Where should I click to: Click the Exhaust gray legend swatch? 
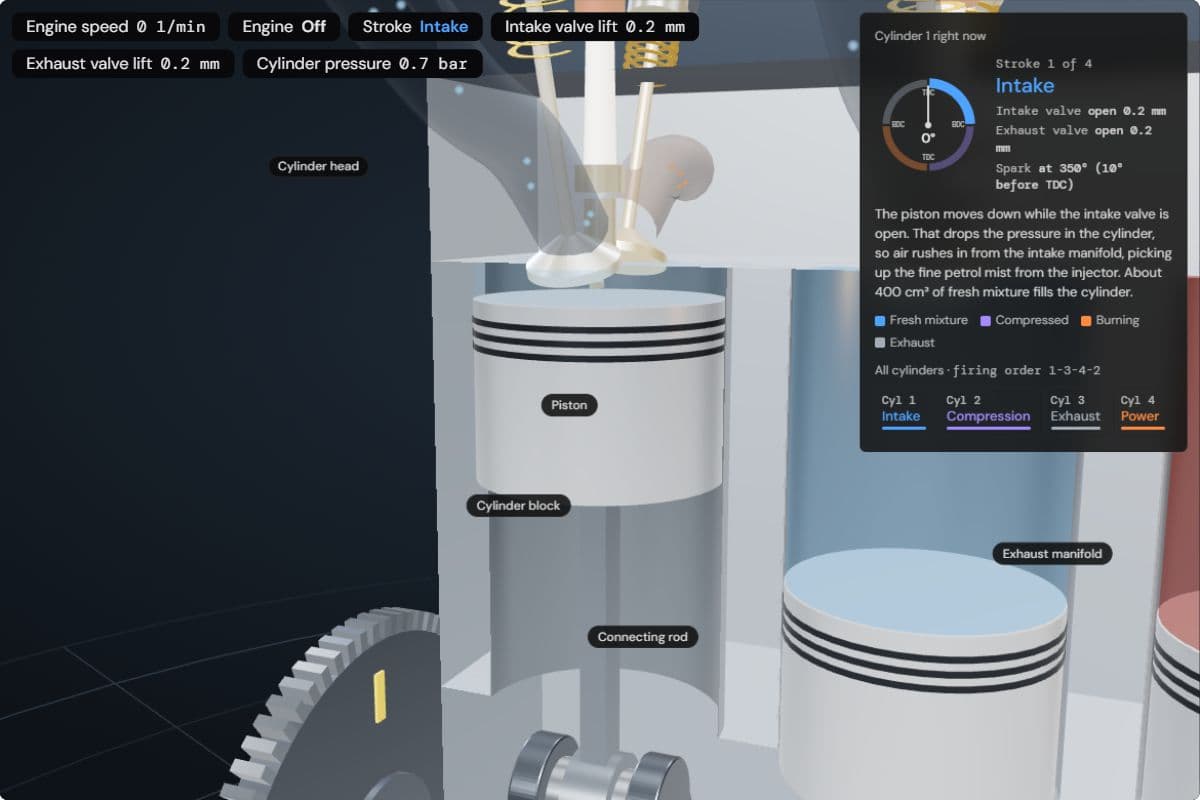point(880,343)
